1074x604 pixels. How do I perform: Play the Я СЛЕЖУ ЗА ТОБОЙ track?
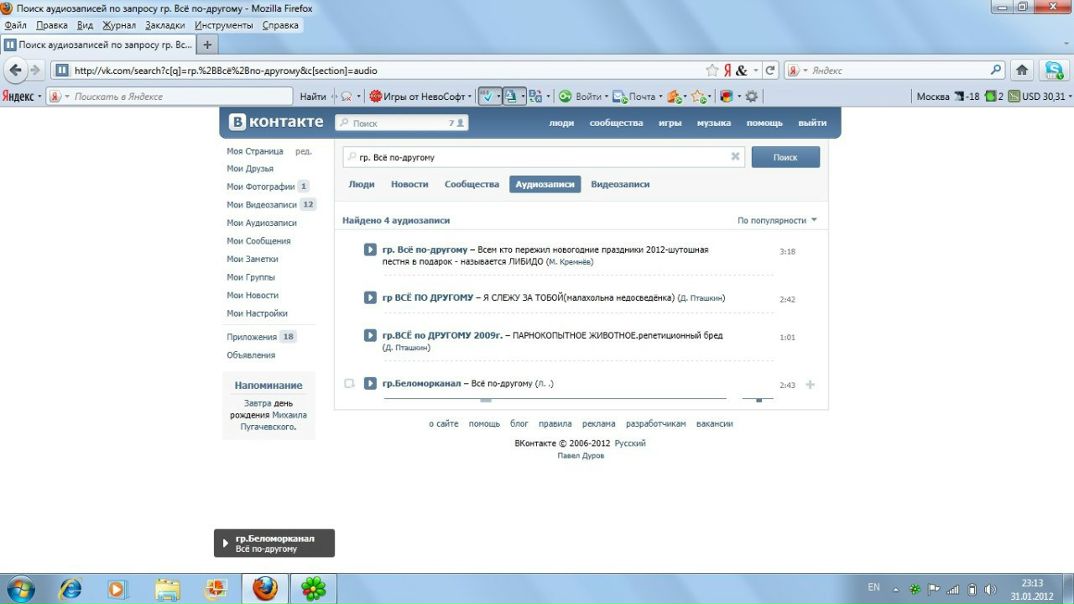370,298
